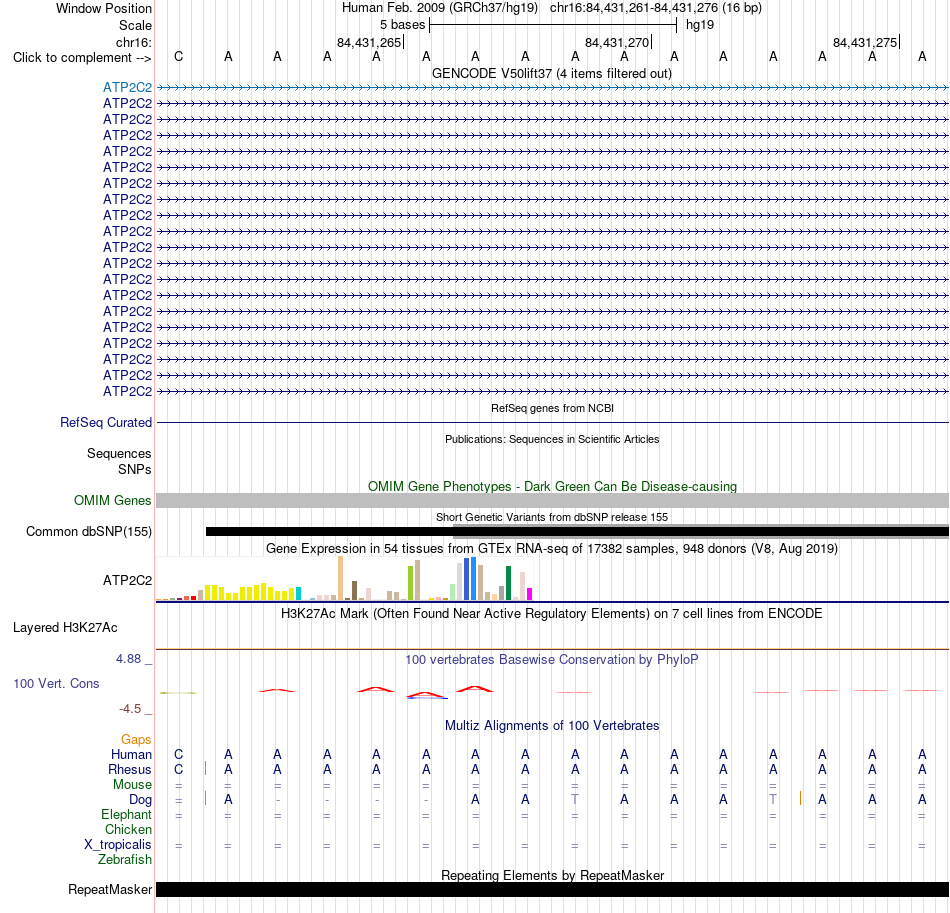This screenshot has width=950, height=913.
Task: Click the Sequences SNPs track label
Action: point(119,461)
